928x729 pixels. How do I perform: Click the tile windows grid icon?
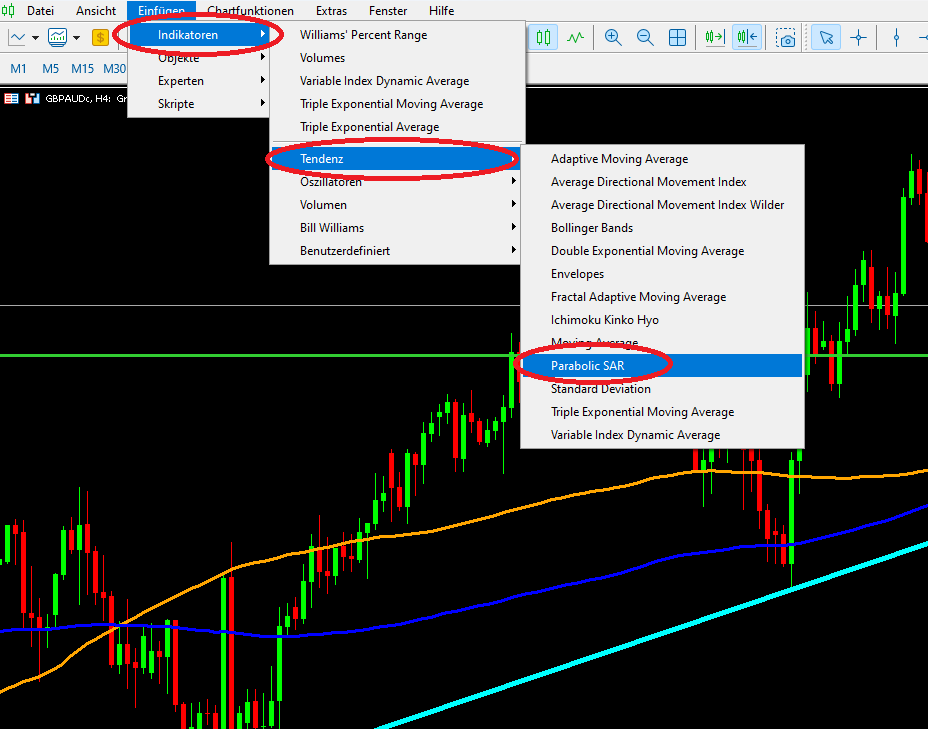coord(677,38)
